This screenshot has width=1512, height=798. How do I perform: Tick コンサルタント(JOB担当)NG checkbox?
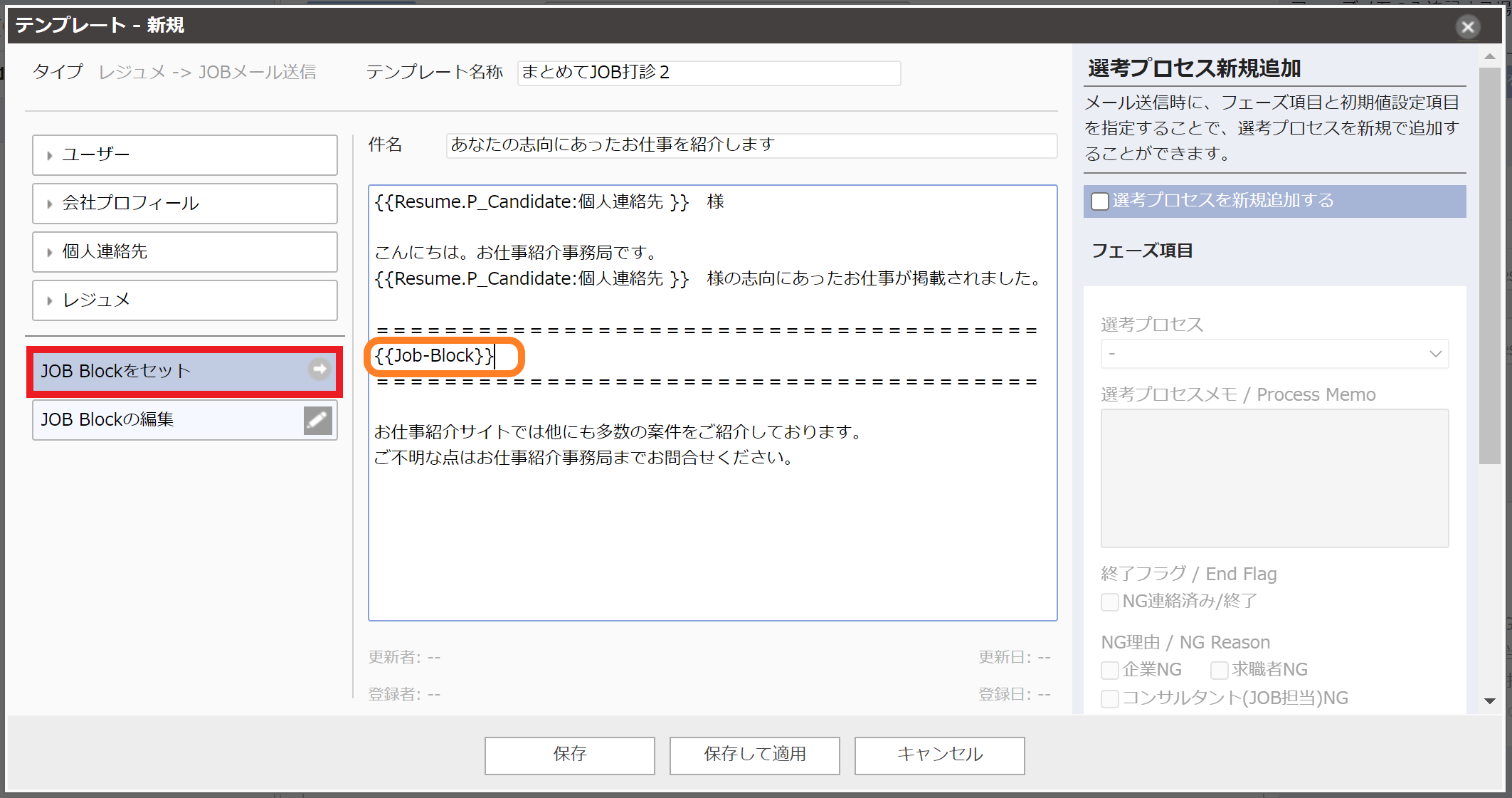pyautogui.click(x=1109, y=699)
